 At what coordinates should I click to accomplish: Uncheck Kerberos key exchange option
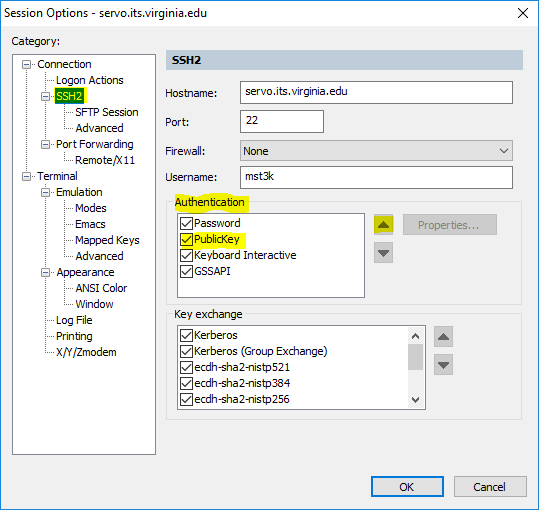(x=186, y=335)
